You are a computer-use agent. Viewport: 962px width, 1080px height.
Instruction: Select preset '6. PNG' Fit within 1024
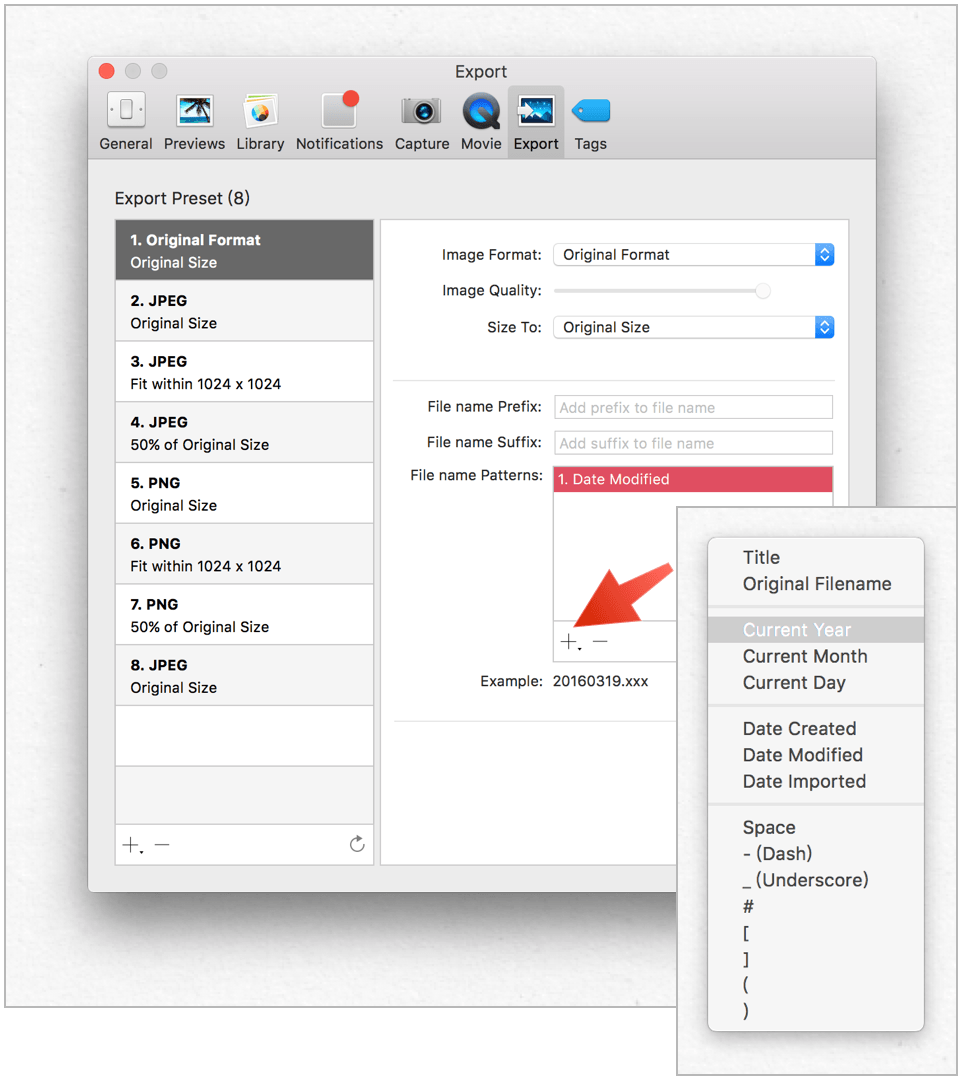click(x=244, y=554)
